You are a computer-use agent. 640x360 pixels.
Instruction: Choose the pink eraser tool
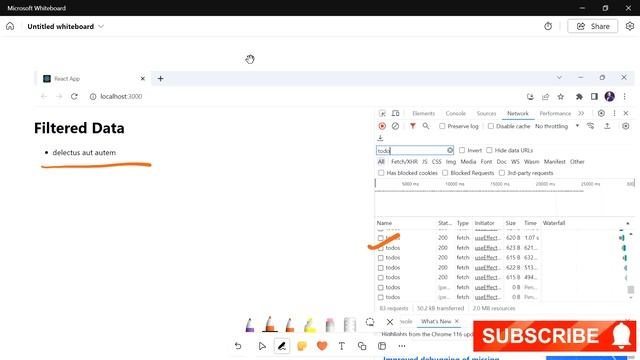coord(330,324)
